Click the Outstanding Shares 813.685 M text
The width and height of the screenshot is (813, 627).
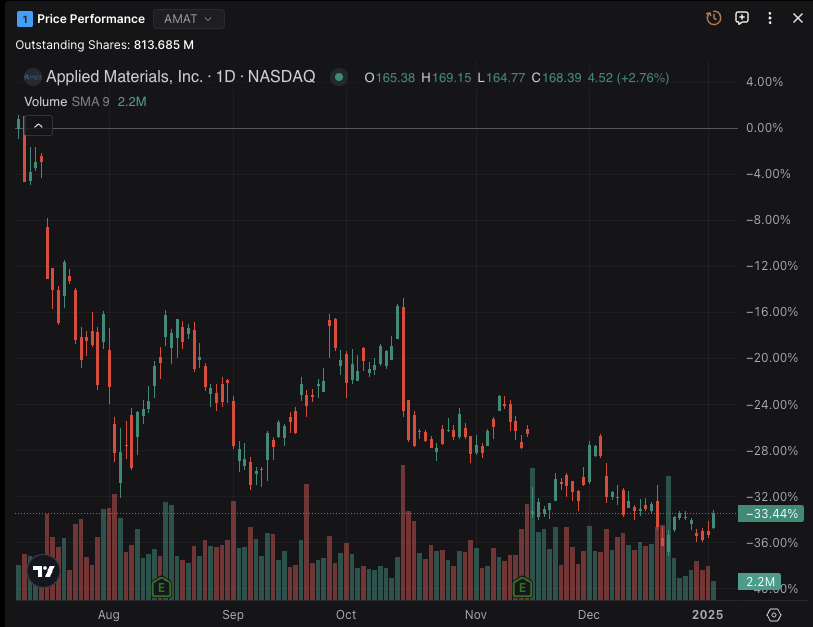105,45
